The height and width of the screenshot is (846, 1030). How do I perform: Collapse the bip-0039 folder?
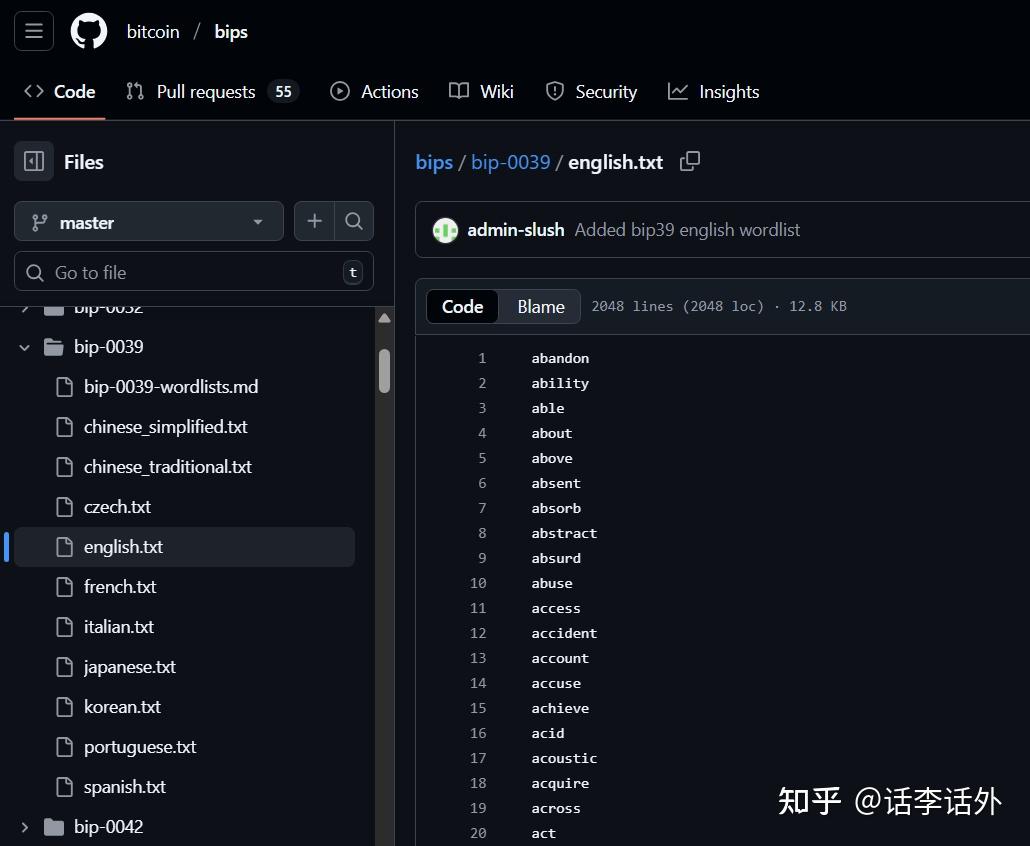point(25,347)
